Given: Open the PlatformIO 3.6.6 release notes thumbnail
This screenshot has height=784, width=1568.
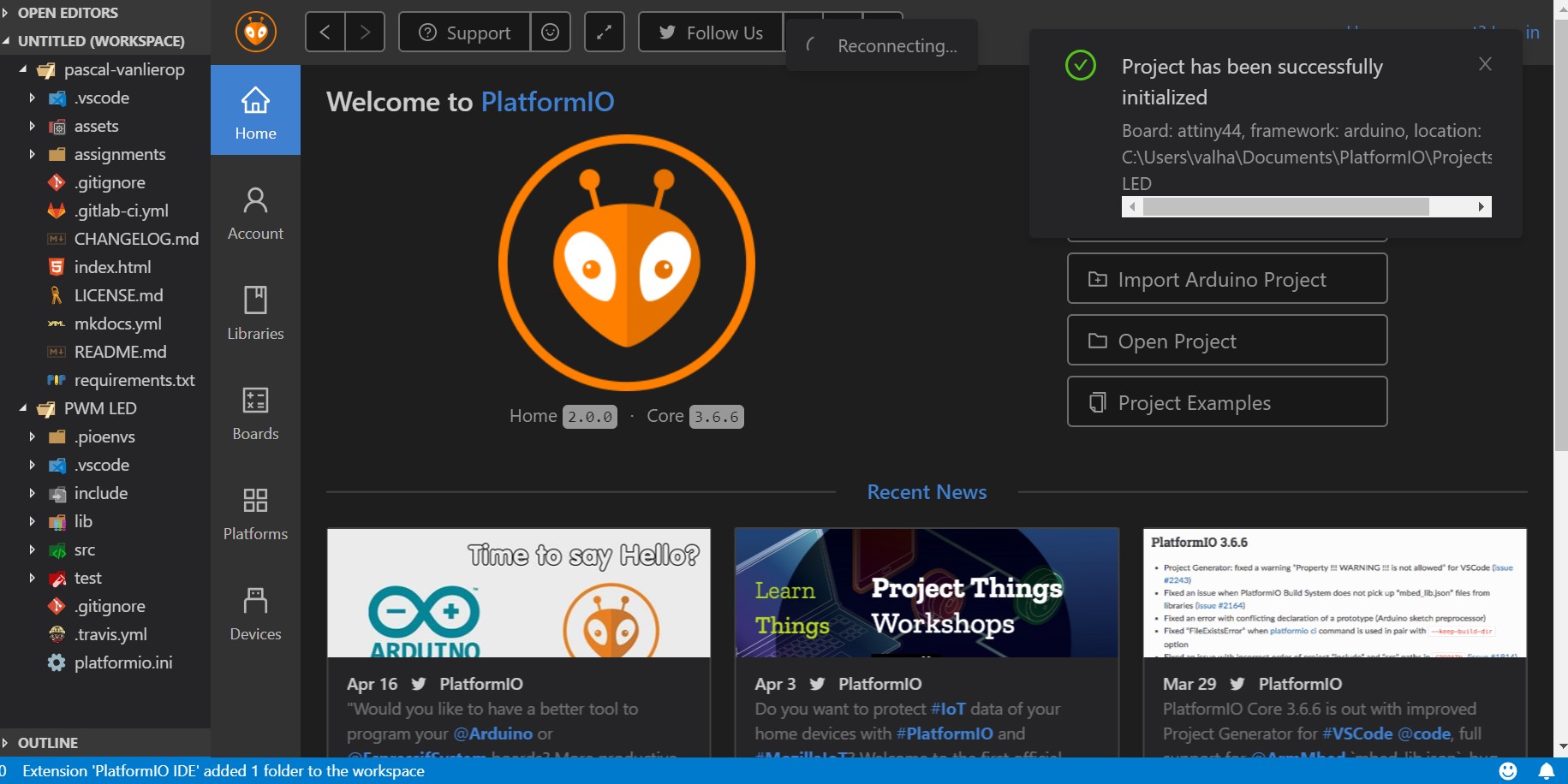Looking at the screenshot, I should [x=1335, y=593].
